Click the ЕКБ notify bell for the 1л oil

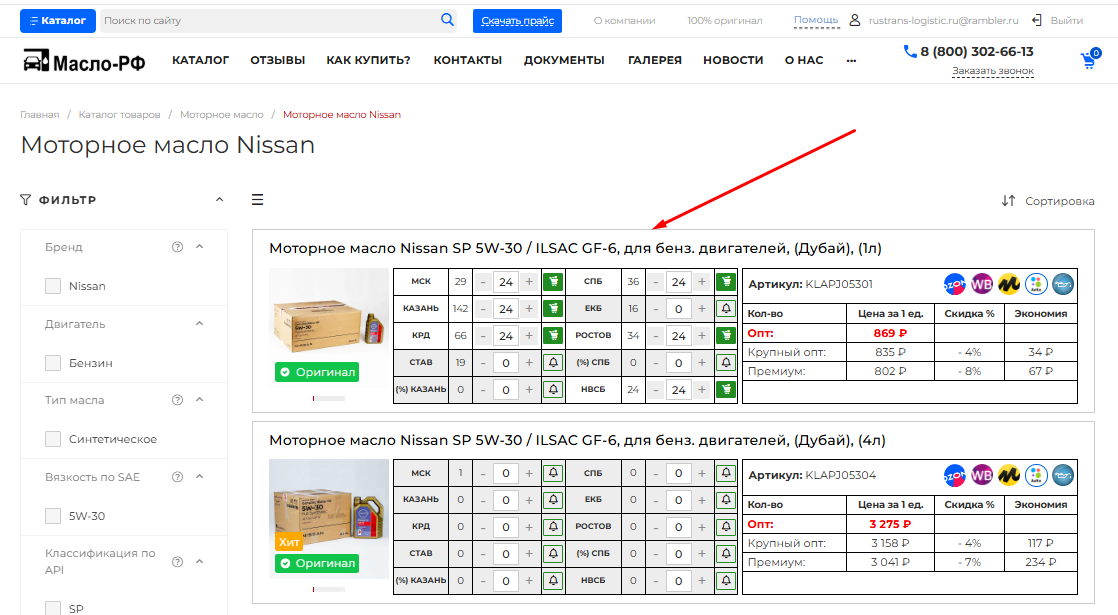[x=726, y=309]
